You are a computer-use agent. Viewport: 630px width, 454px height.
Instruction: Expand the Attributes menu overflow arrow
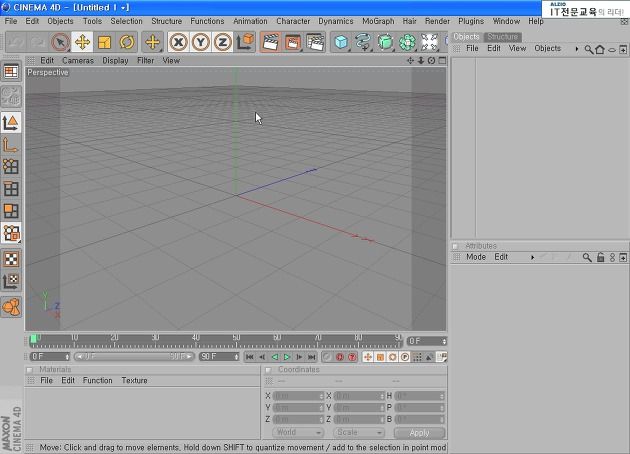532,257
